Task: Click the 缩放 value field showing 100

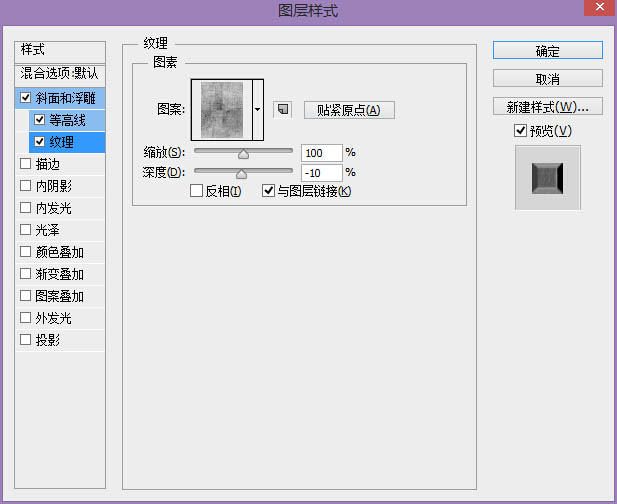Action: pos(321,153)
